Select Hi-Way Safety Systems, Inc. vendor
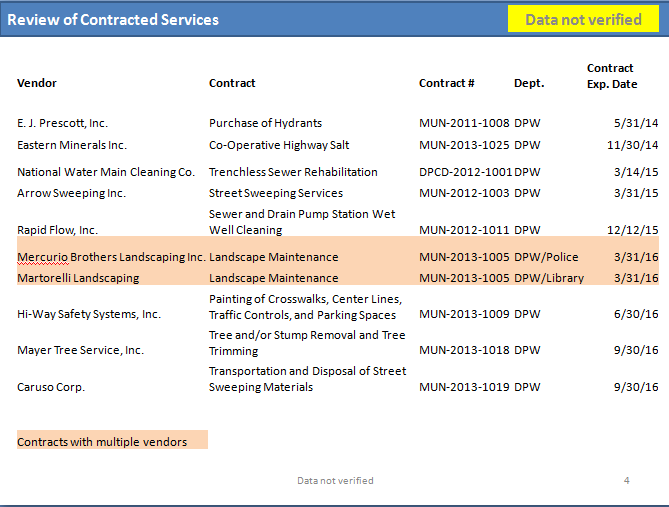The width and height of the screenshot is (669, 507). pos(89,314)
